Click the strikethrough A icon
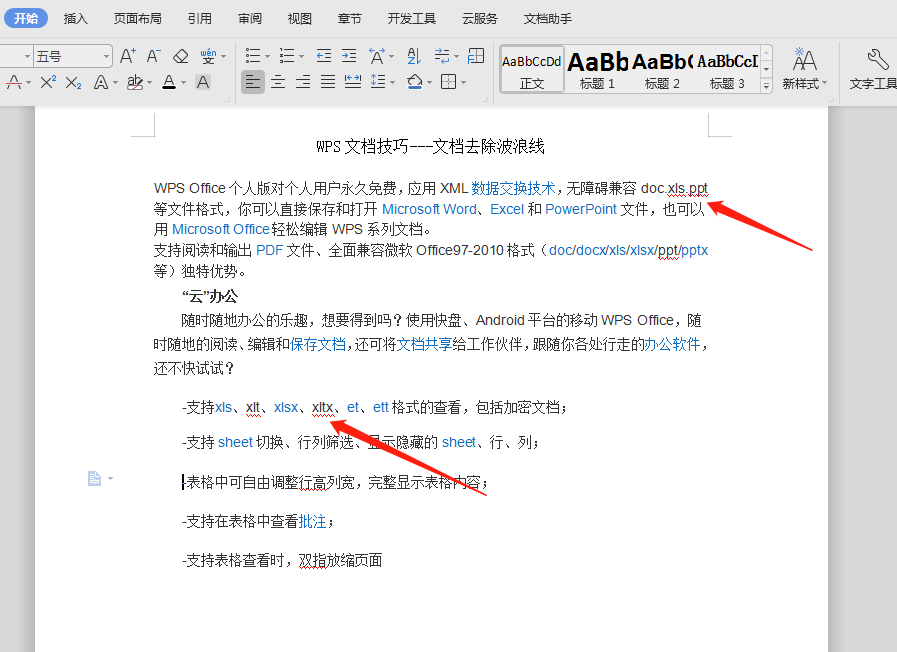897x652 pixels. pyautogui.click(x=14, y=82)
